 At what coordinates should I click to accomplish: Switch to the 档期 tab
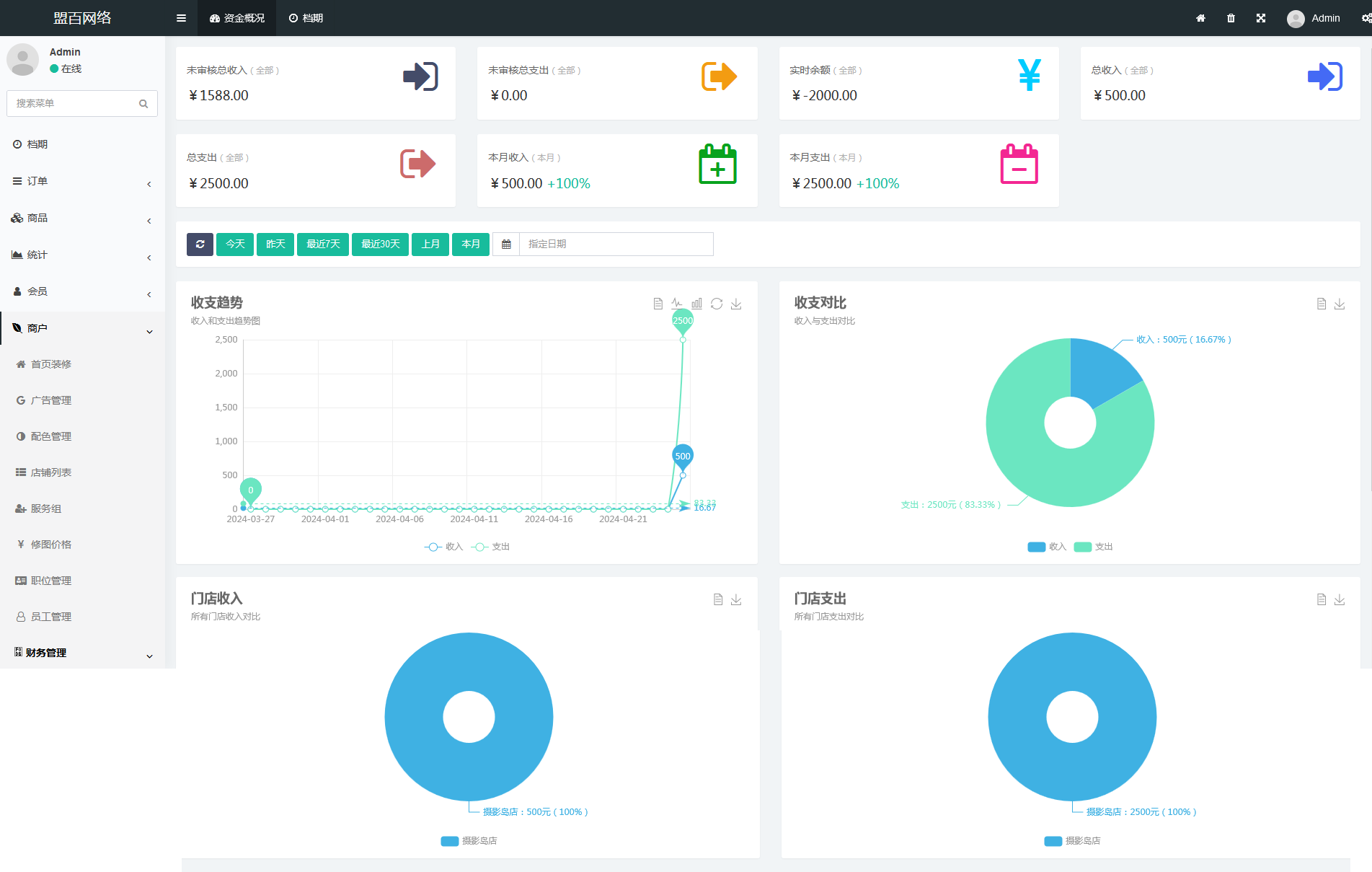click(306, 18)
